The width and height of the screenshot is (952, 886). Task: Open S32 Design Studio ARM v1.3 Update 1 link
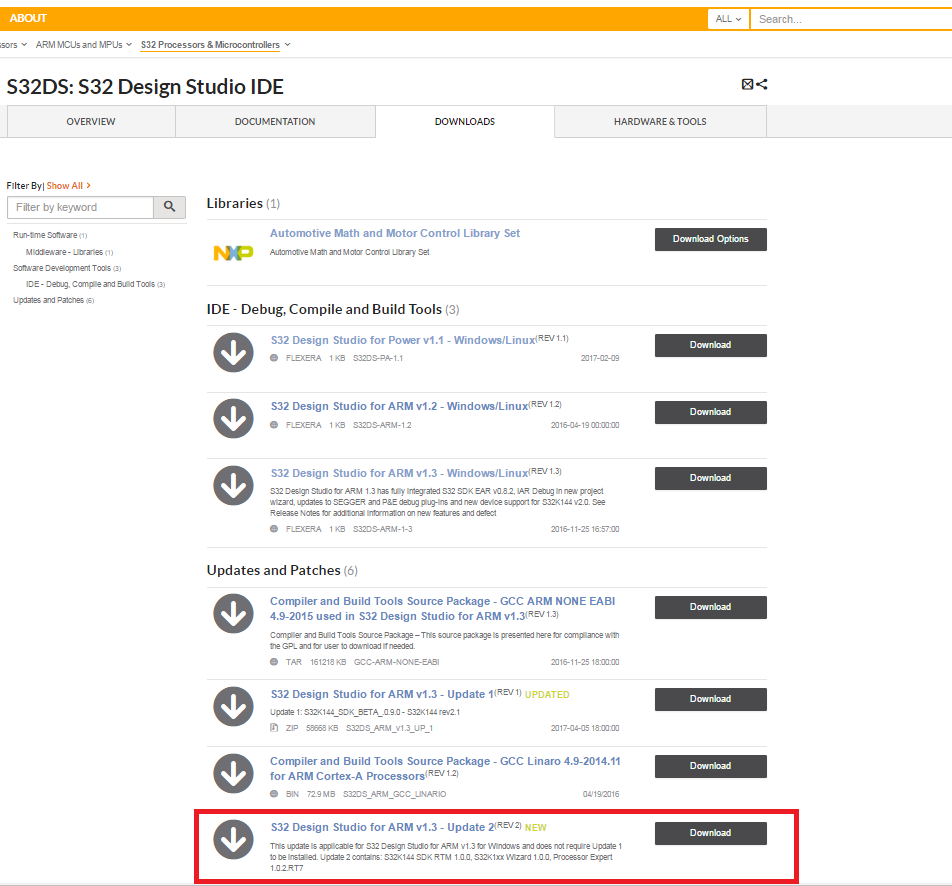382,694
